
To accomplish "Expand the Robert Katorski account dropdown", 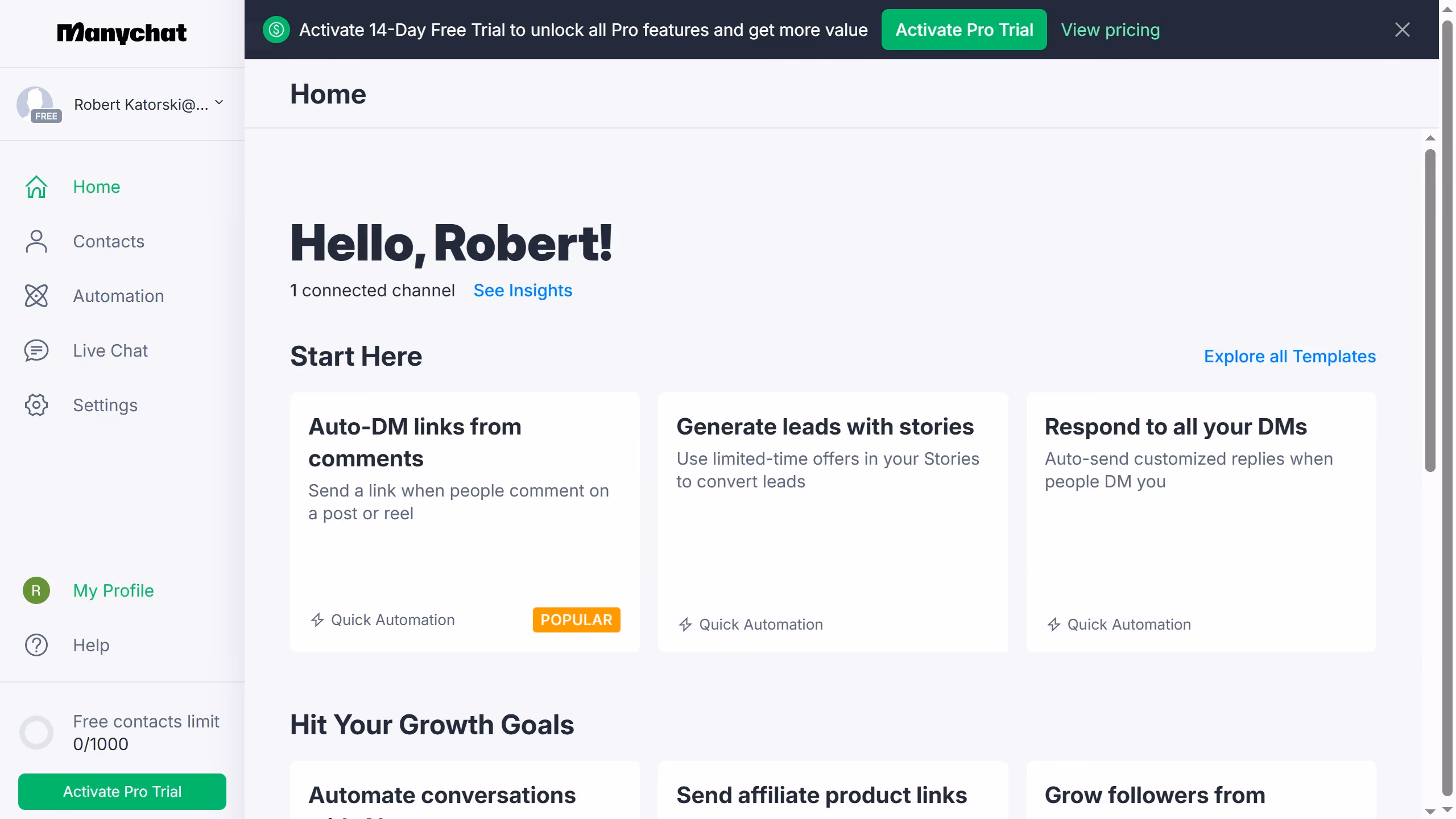I will 219,103.
